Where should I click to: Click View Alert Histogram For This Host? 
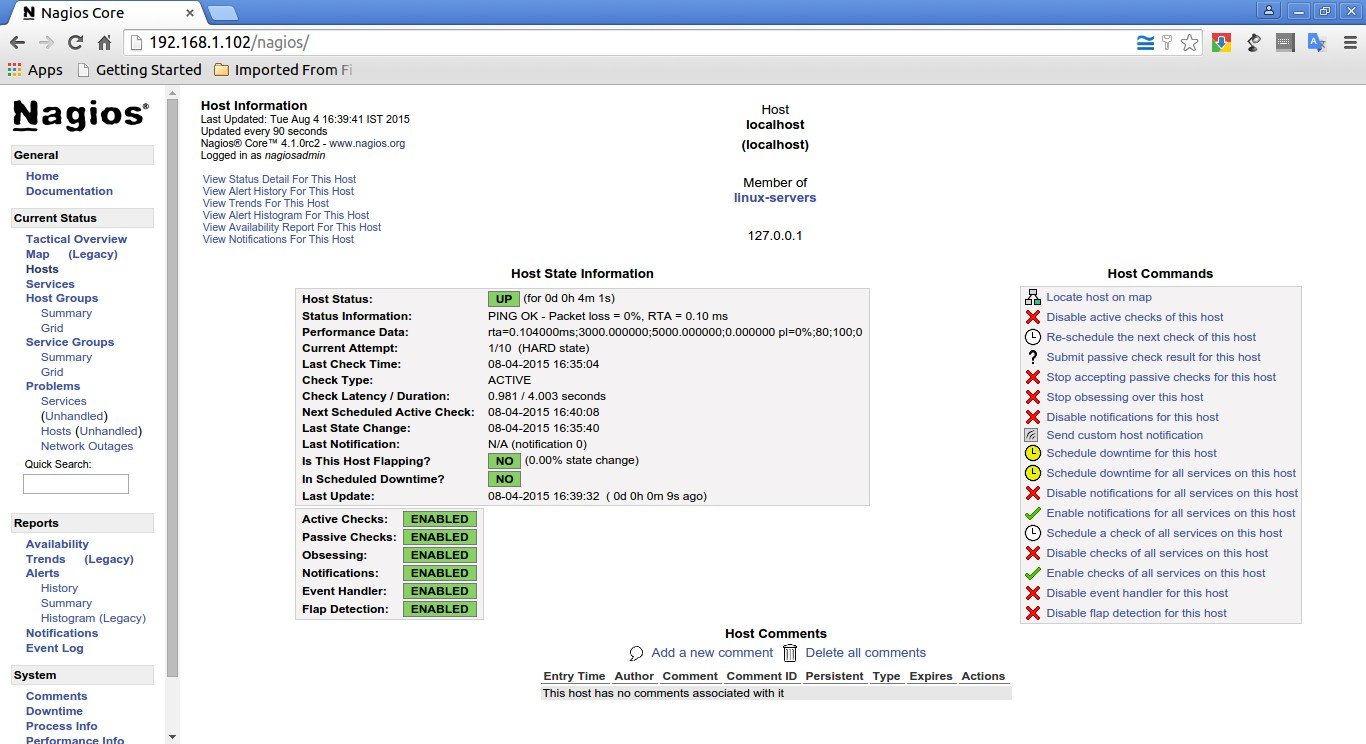click(286, 215)
